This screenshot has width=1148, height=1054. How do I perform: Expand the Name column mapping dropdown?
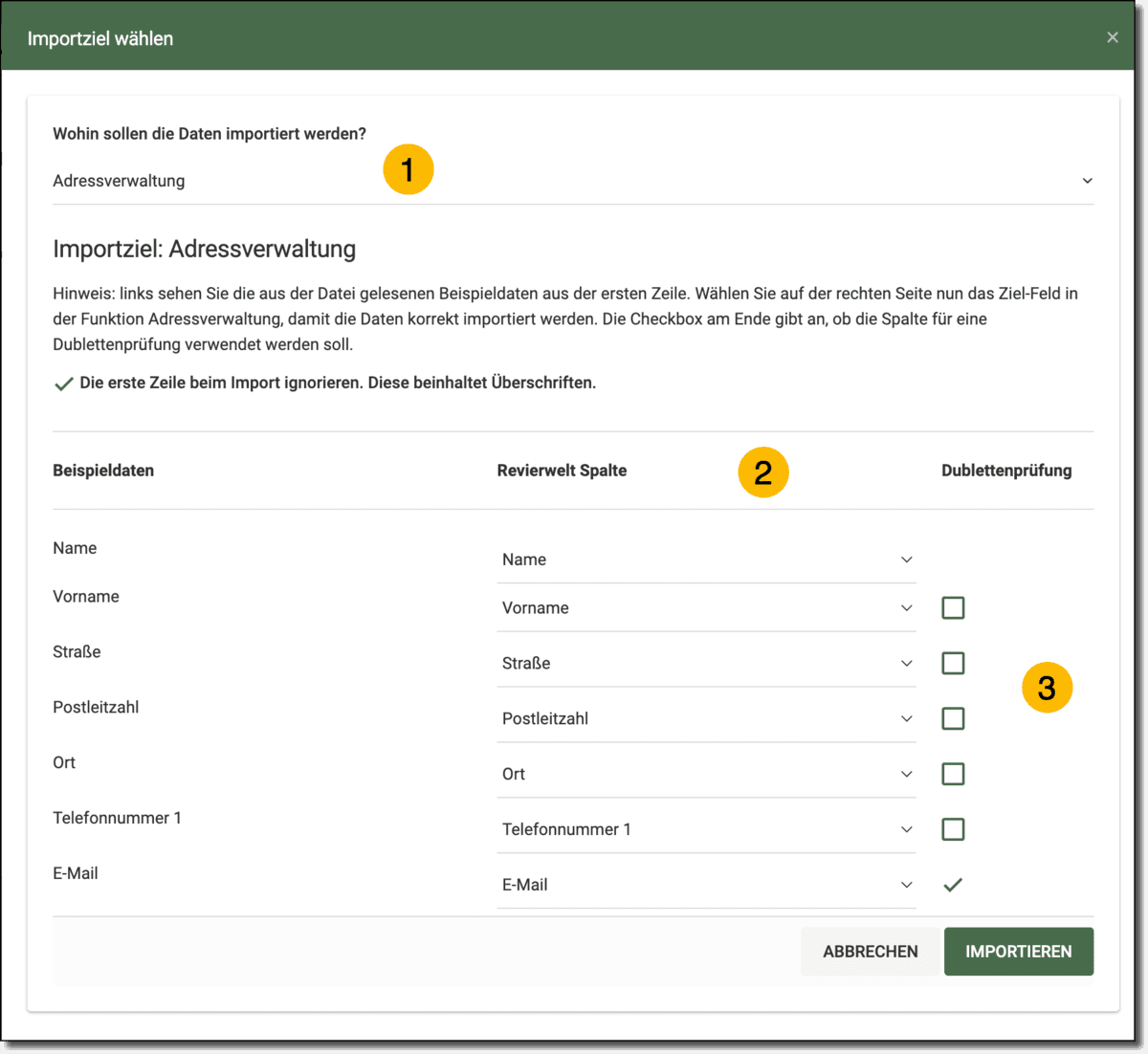pyautogui.click(x=706, y=560)
